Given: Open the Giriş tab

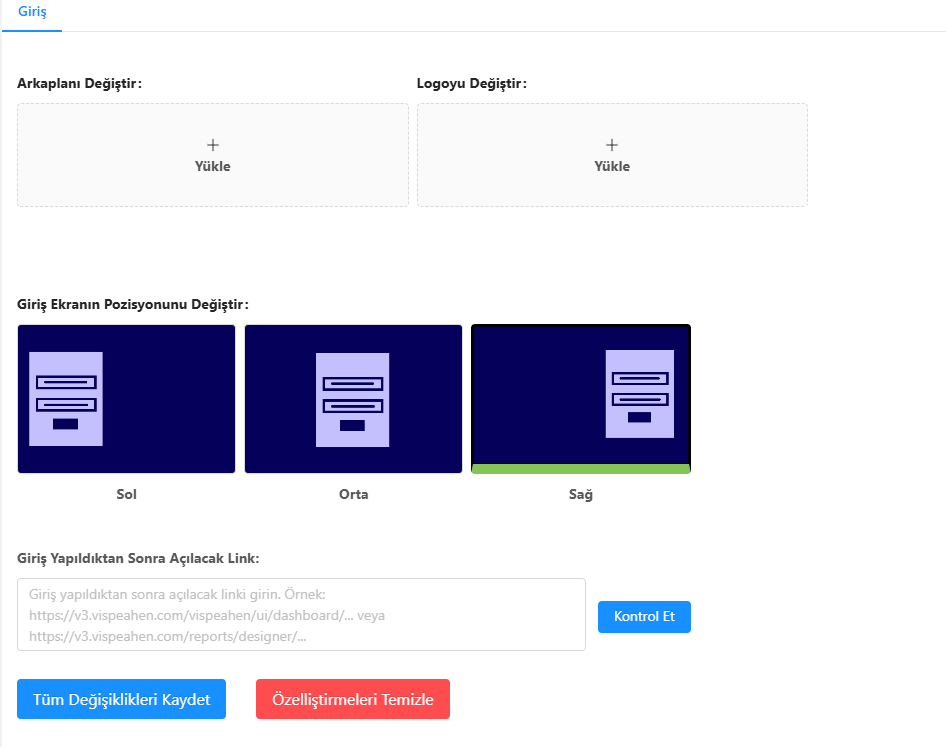Looking at the screenshot, I should click(x=32, y=13).
